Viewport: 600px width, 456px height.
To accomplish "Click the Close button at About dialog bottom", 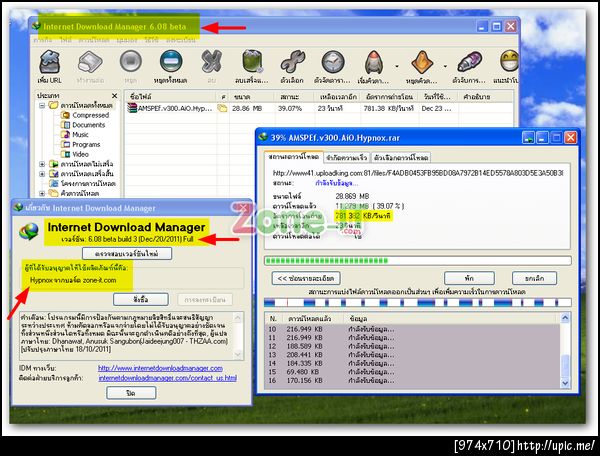I will 131,393.
